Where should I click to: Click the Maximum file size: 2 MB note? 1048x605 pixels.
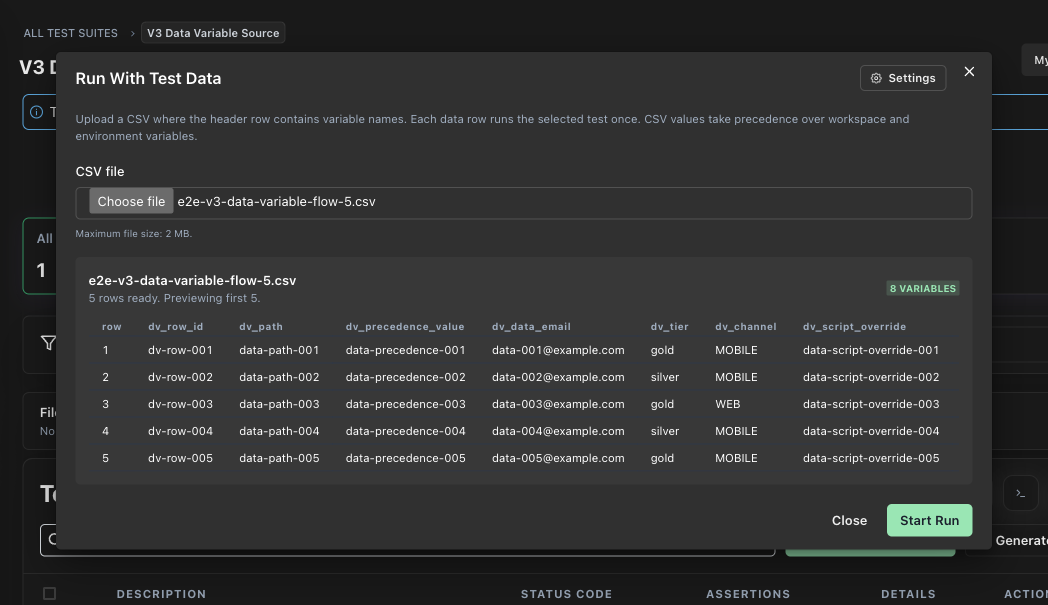[x=134, y=233]
